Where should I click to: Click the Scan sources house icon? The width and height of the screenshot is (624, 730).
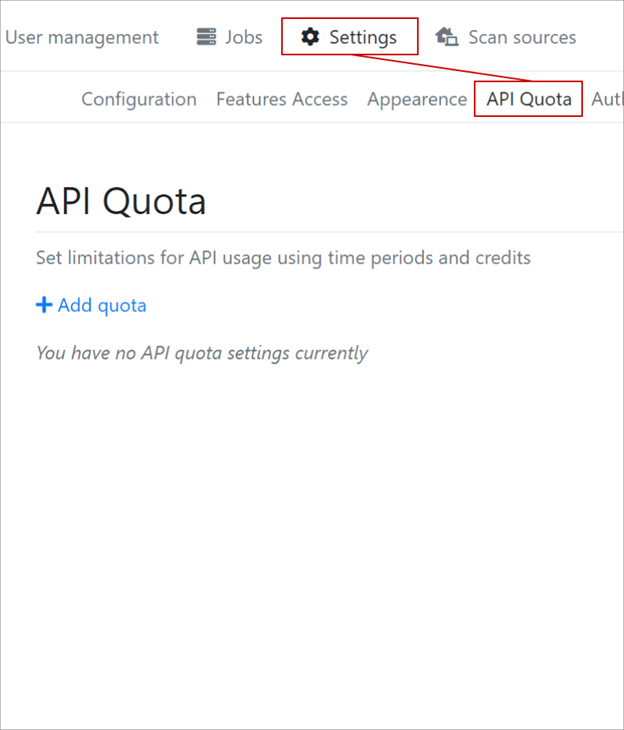pos(447,38)
